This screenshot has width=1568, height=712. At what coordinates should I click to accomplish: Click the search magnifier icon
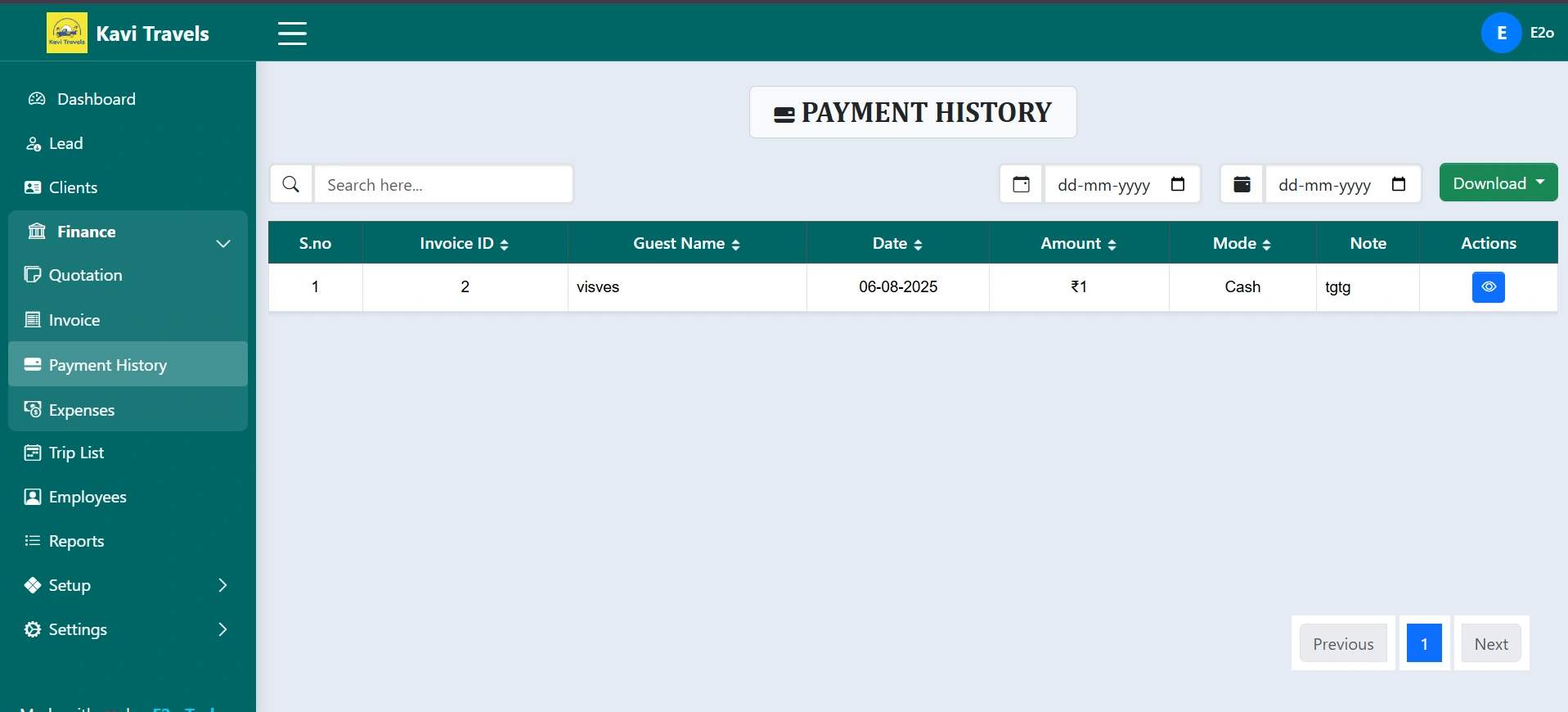click(290, 184)
